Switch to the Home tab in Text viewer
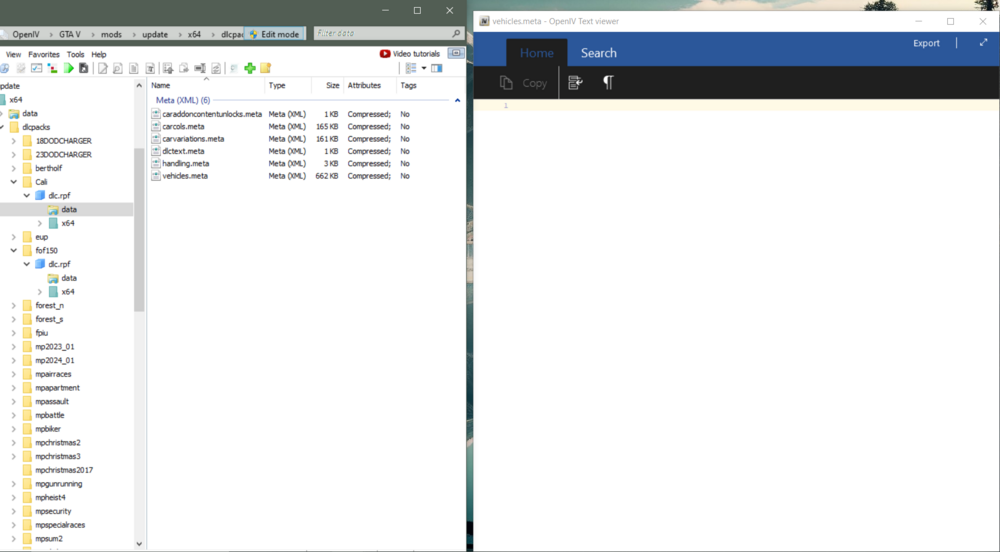 coord(536,53)
